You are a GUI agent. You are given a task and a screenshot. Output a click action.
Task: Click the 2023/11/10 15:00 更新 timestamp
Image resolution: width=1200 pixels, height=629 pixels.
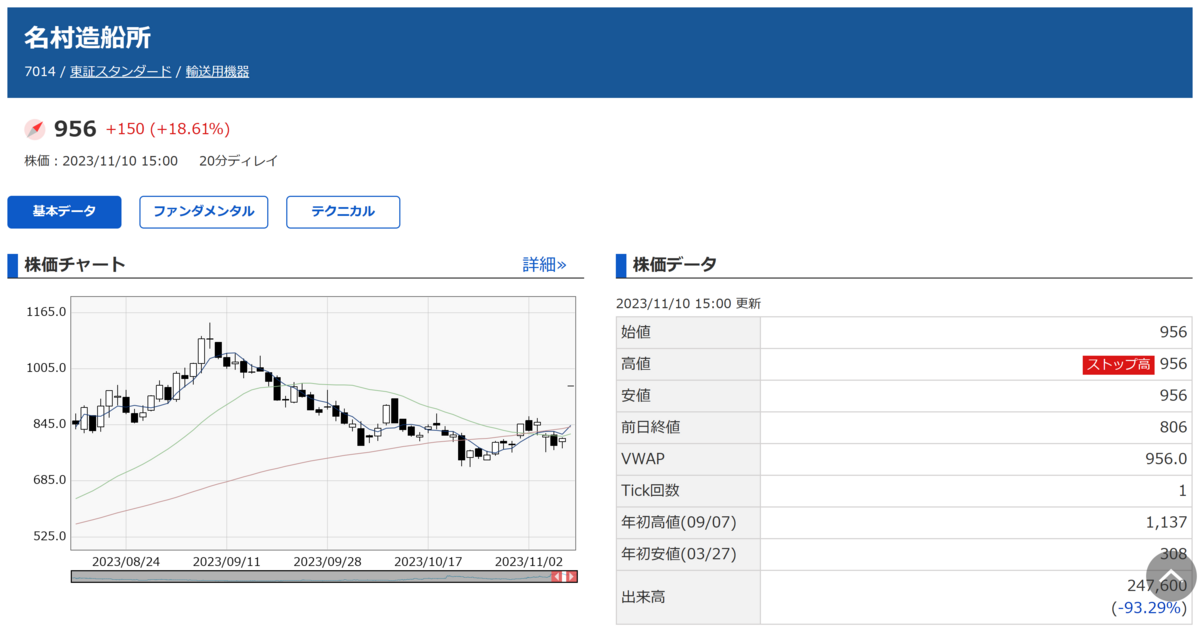coord(688,303)
